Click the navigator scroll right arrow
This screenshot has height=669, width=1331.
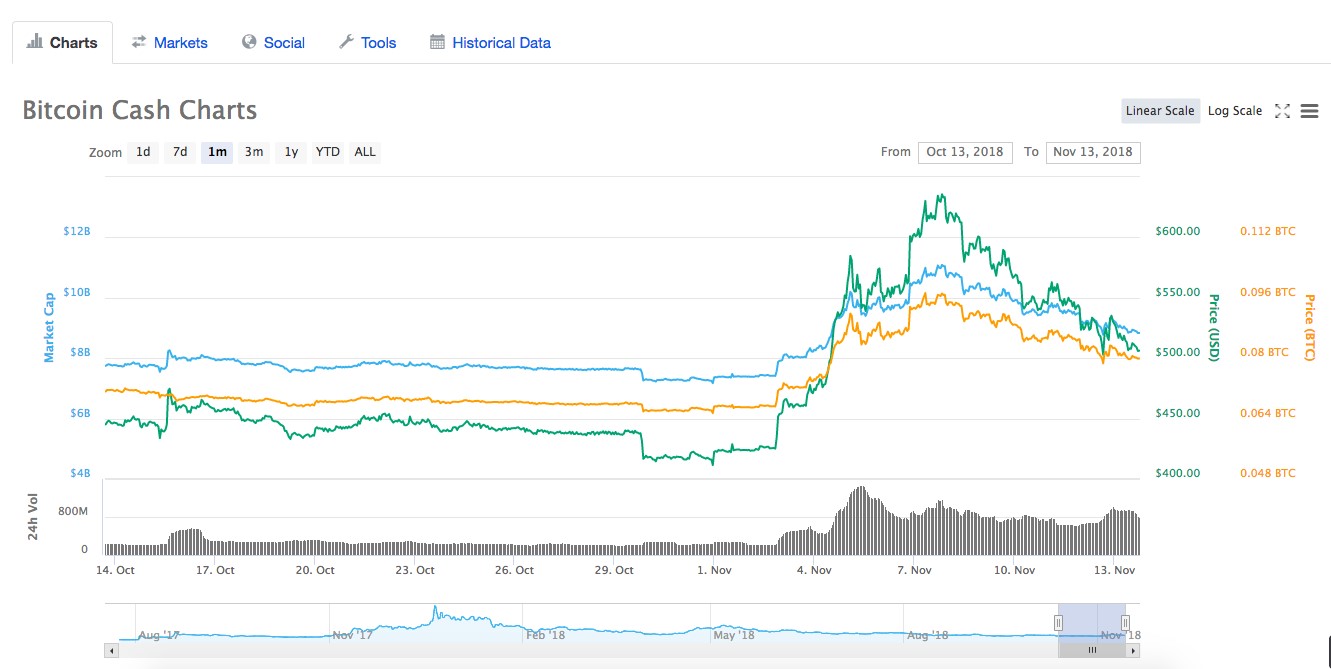point(1133,650)
